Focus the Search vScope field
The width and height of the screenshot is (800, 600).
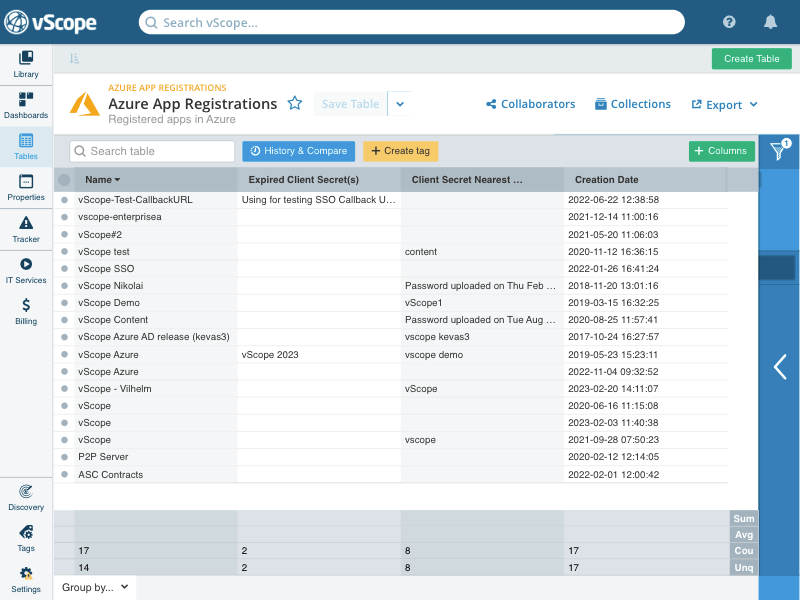coord(411,22)
